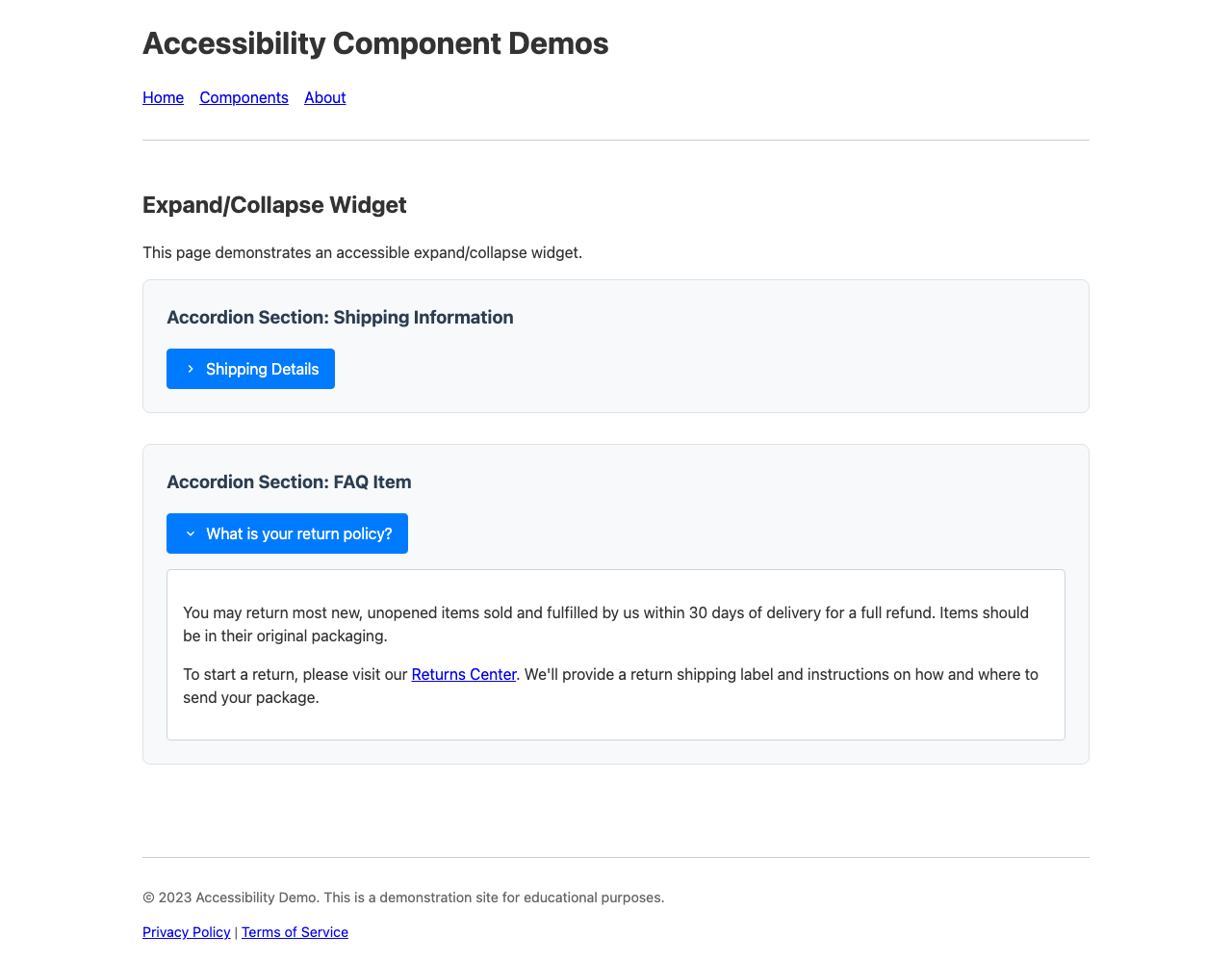Click the 'Expand/Collapse Widget' page heading
This screenshot has width=1232, height=962.
pyautogui.click(x=274, y=204)
